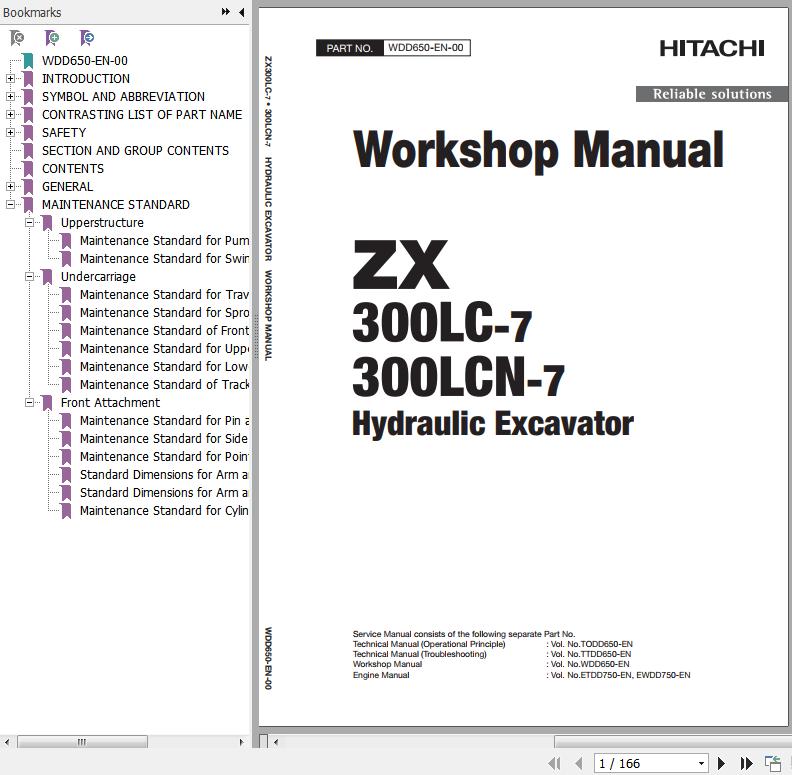Collapse the MAINTENANCE STANDARD bookmark
Viewport: 792px width, 775px height.
pos(10,205)
